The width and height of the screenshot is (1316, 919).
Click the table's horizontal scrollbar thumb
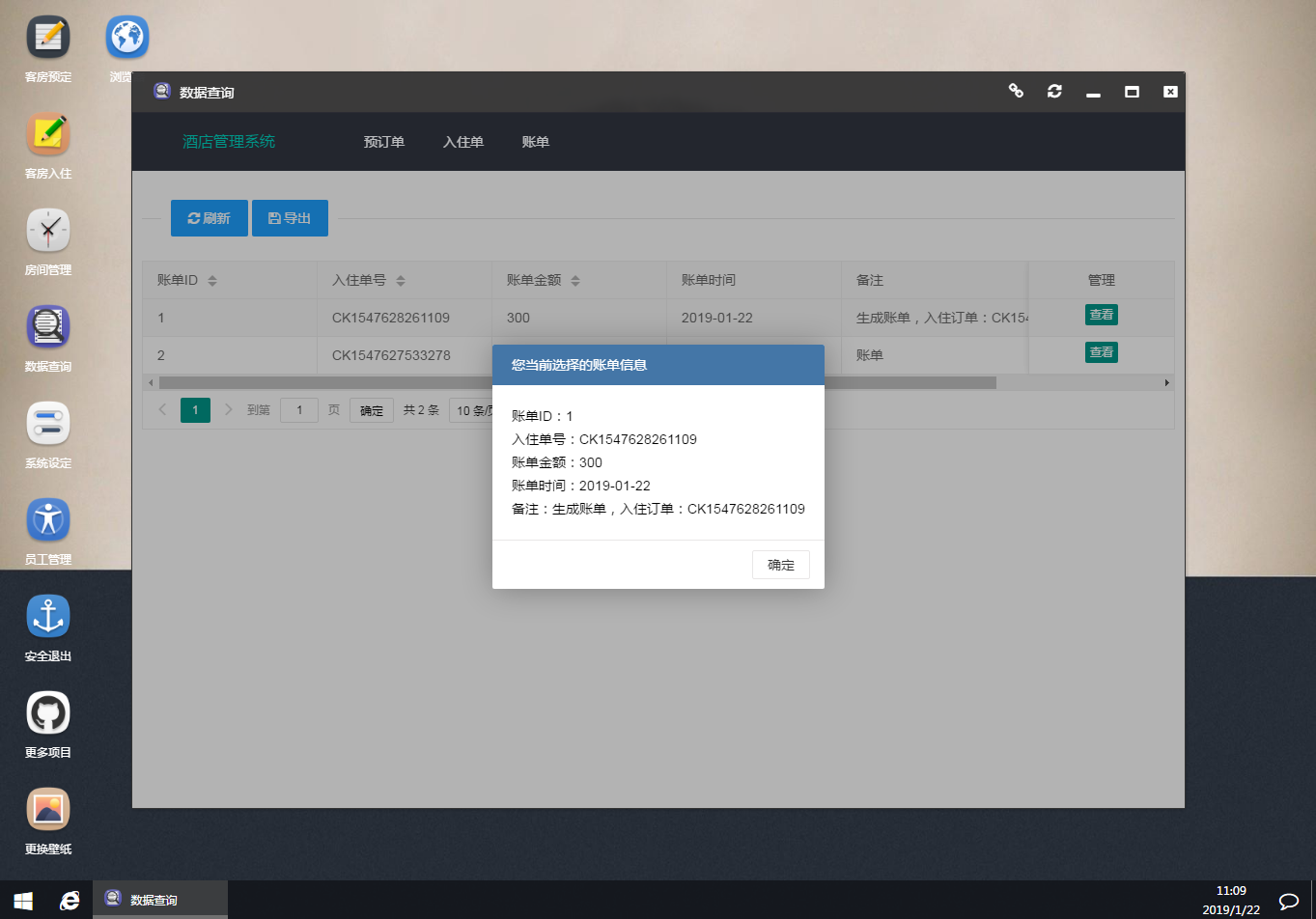[577, 383]
